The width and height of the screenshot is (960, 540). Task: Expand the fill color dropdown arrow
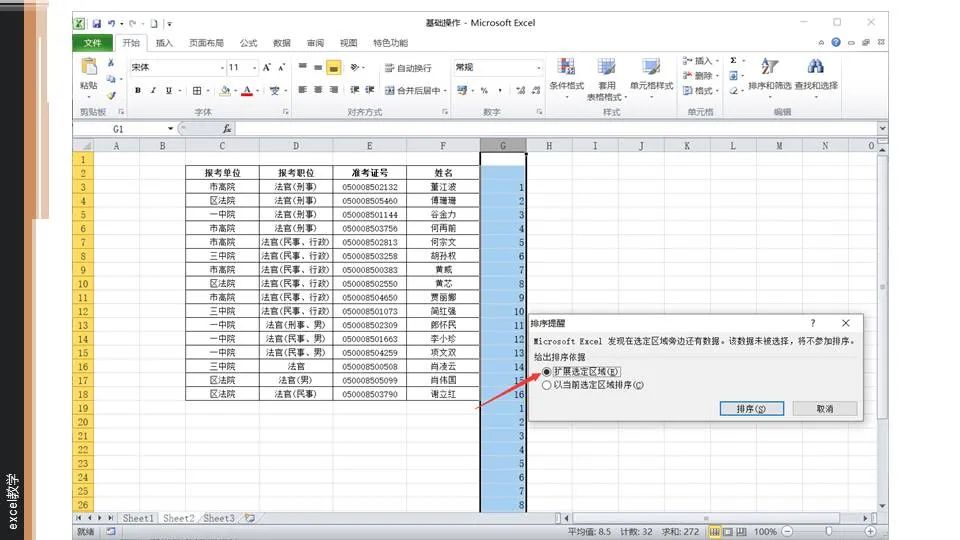click(236, 91)
